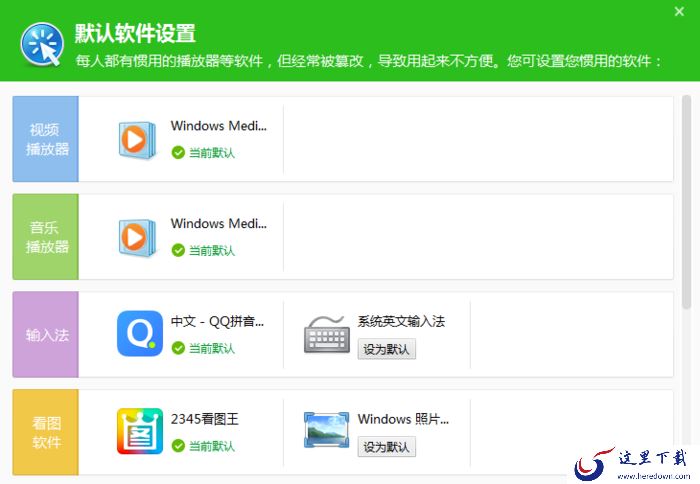Screen dimensions: 700x484
Task: Click the '系统英文输入法' label
Action: click(401, 321)
